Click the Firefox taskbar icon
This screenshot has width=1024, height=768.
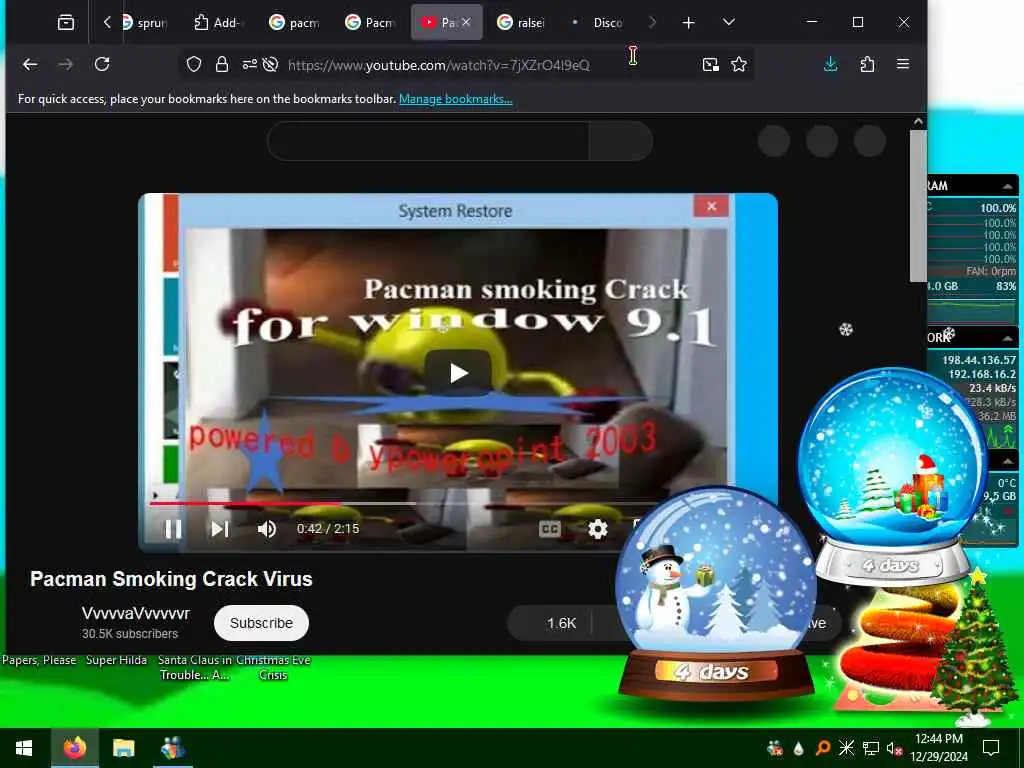pyautogui.click(x=75, y=748)
